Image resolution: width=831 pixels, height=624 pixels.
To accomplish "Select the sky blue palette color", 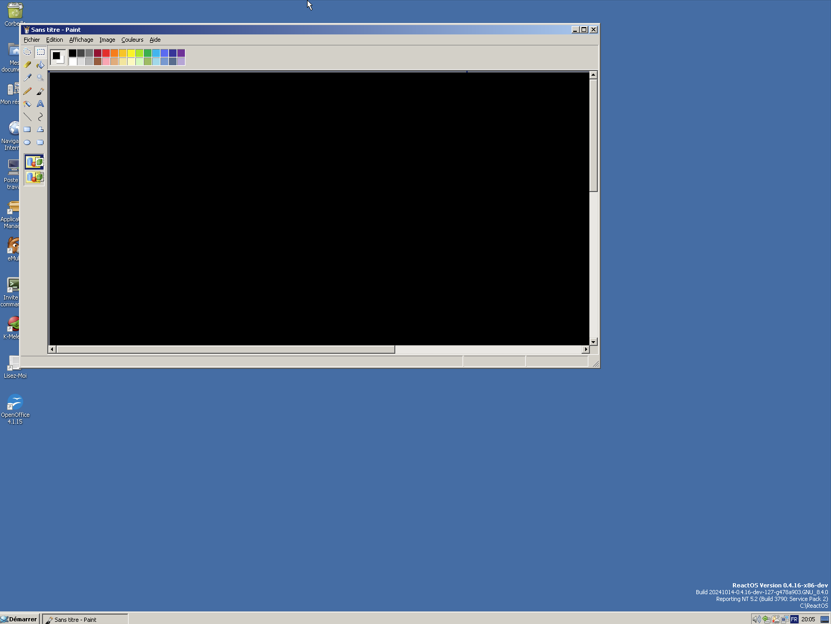I will point(156,53).
